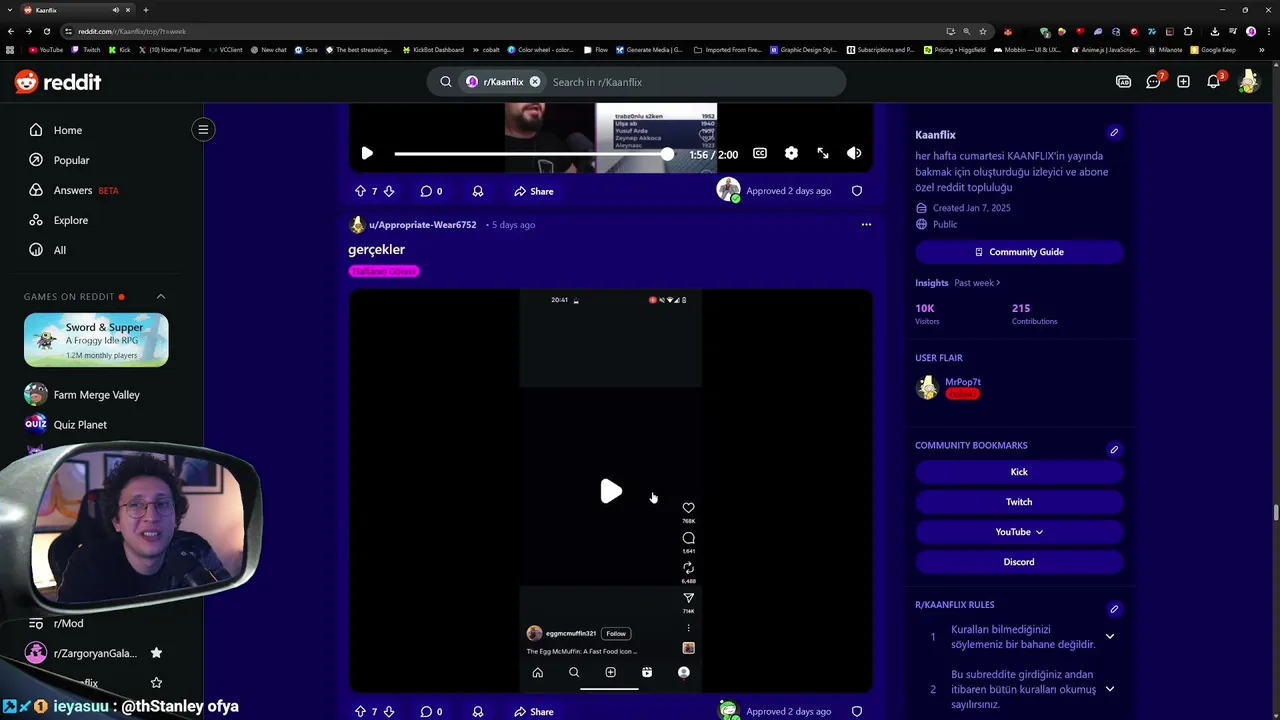Open the notifications bell
The image size is (1280, 720).
tap(1213, 82)
